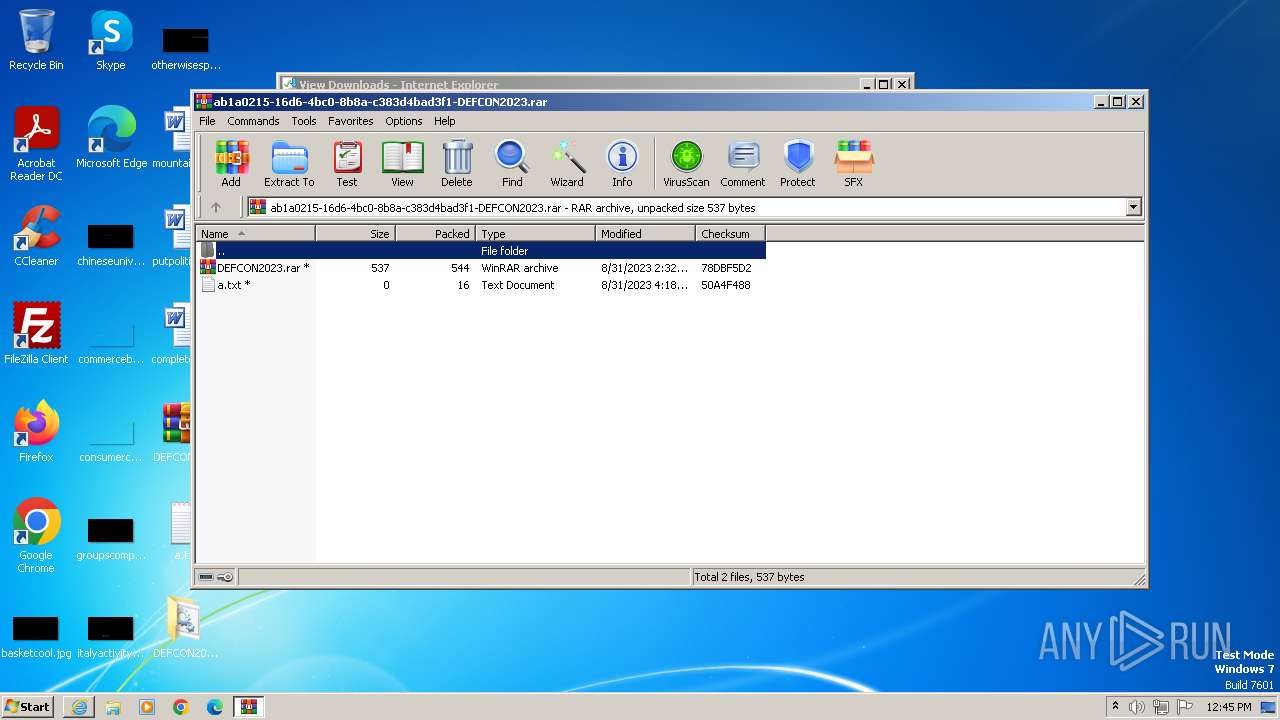Select the DEFCON2023.rar file row

[481, 268]
